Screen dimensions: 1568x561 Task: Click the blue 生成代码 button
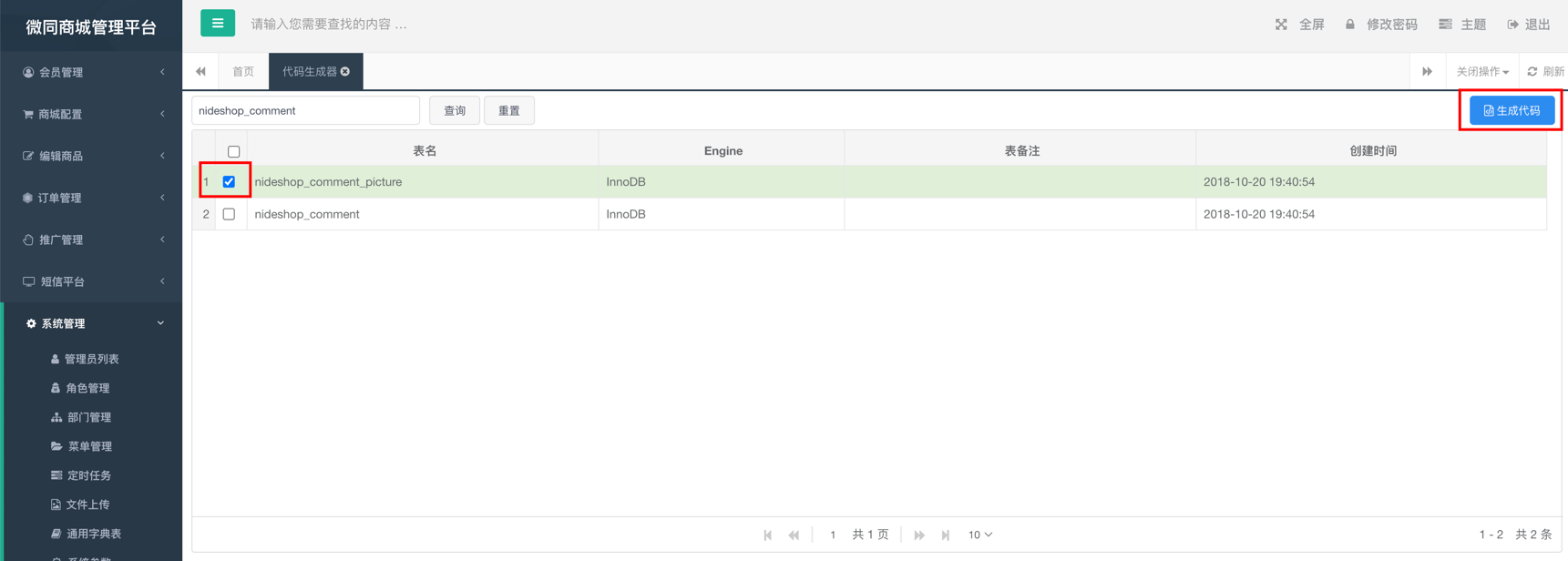[x=1512, y=111]
